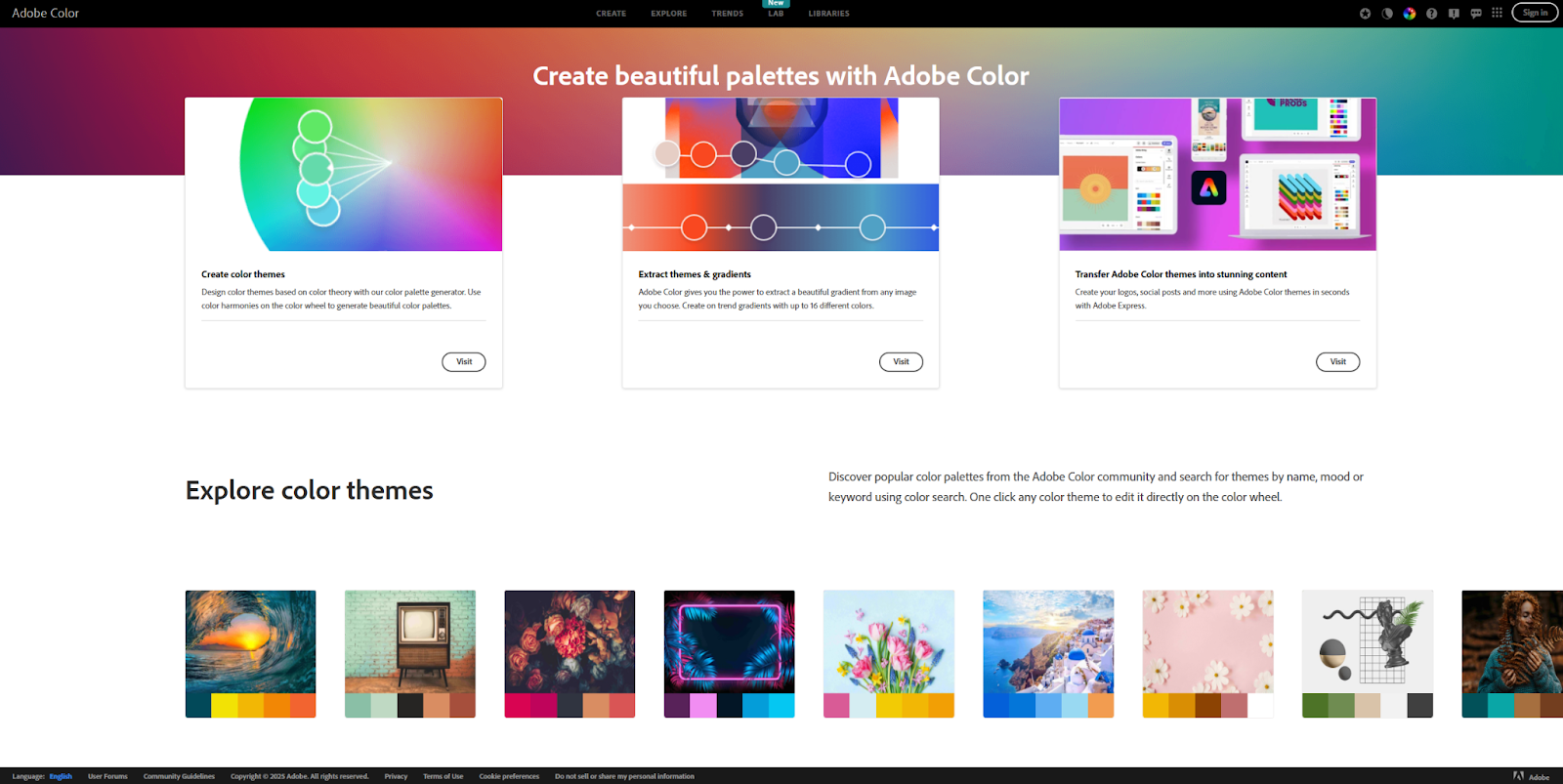Select the Santorini coast theme thumbnail
The width and height of the screenshot is (1563, 784).
[1048, 641]
